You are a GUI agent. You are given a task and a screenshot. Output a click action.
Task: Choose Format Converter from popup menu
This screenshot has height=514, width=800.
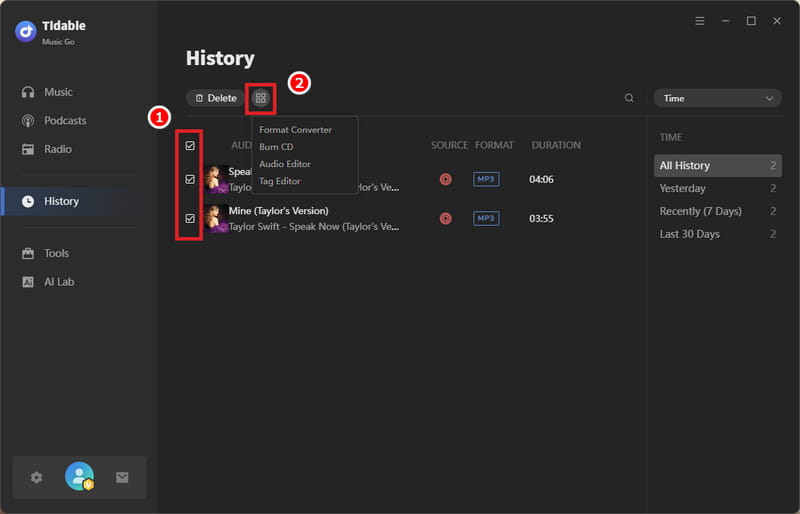295,130
